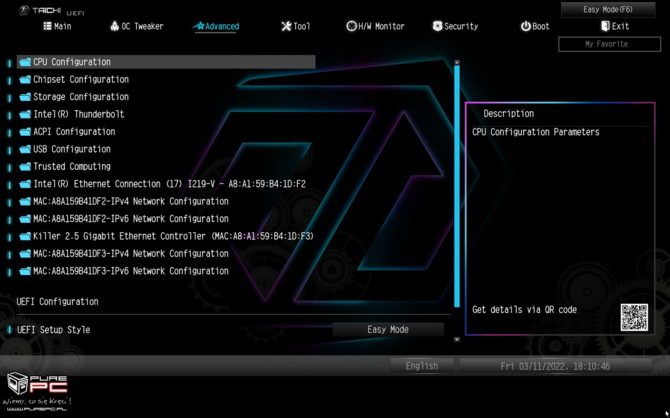
Task: Open My Favorite
Action: click(x=609, y=44)
